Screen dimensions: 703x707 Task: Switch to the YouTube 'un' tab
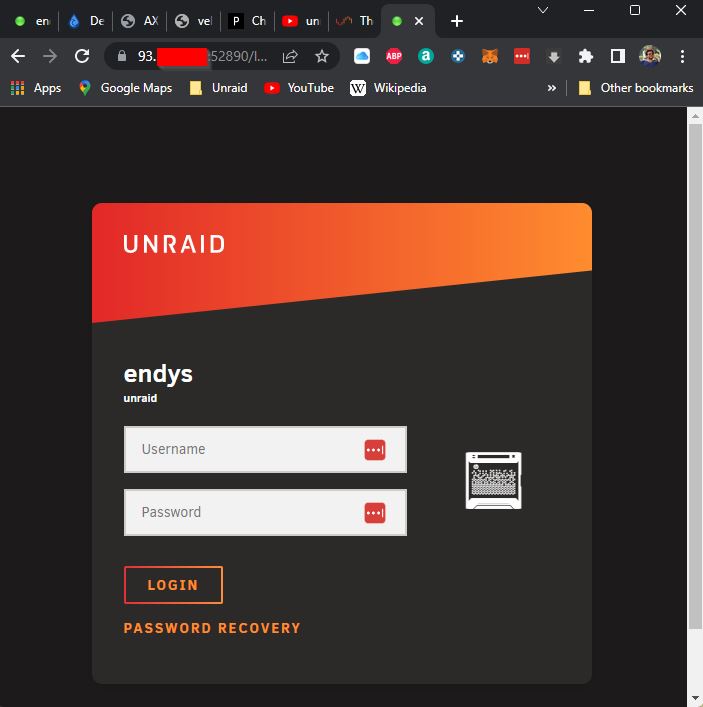pyautogui.click(x=302, y=21)
